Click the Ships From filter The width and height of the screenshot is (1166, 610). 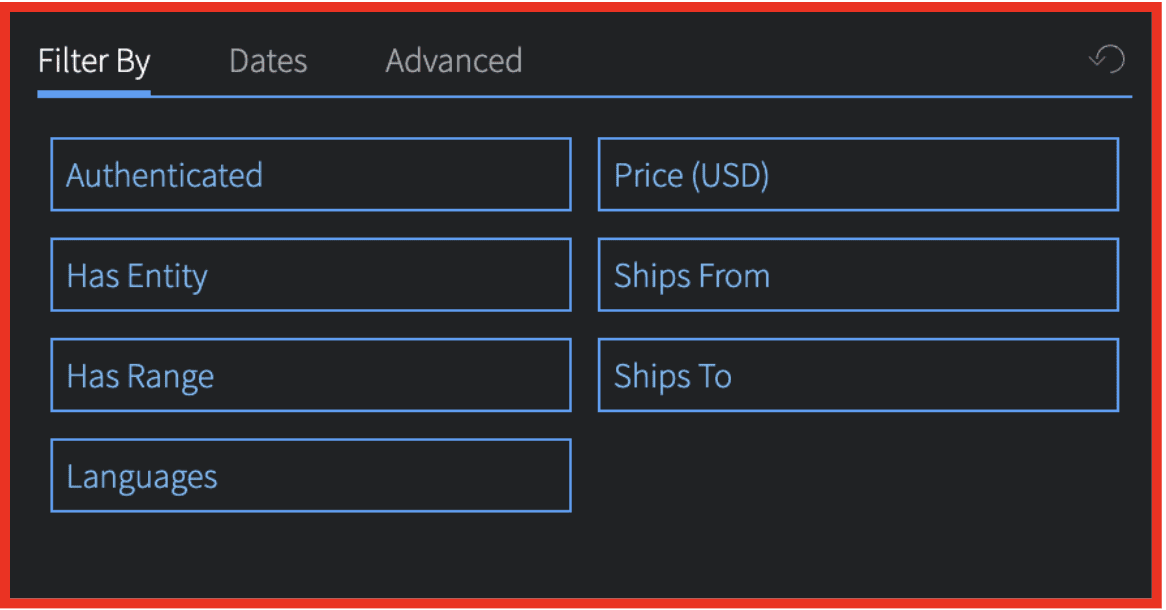pyautogui.click(x=858, y=275)
